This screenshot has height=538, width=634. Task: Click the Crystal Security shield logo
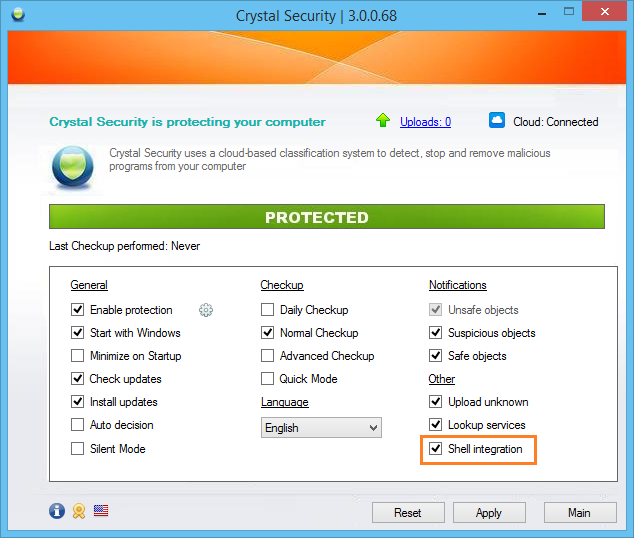pos(73,167)
